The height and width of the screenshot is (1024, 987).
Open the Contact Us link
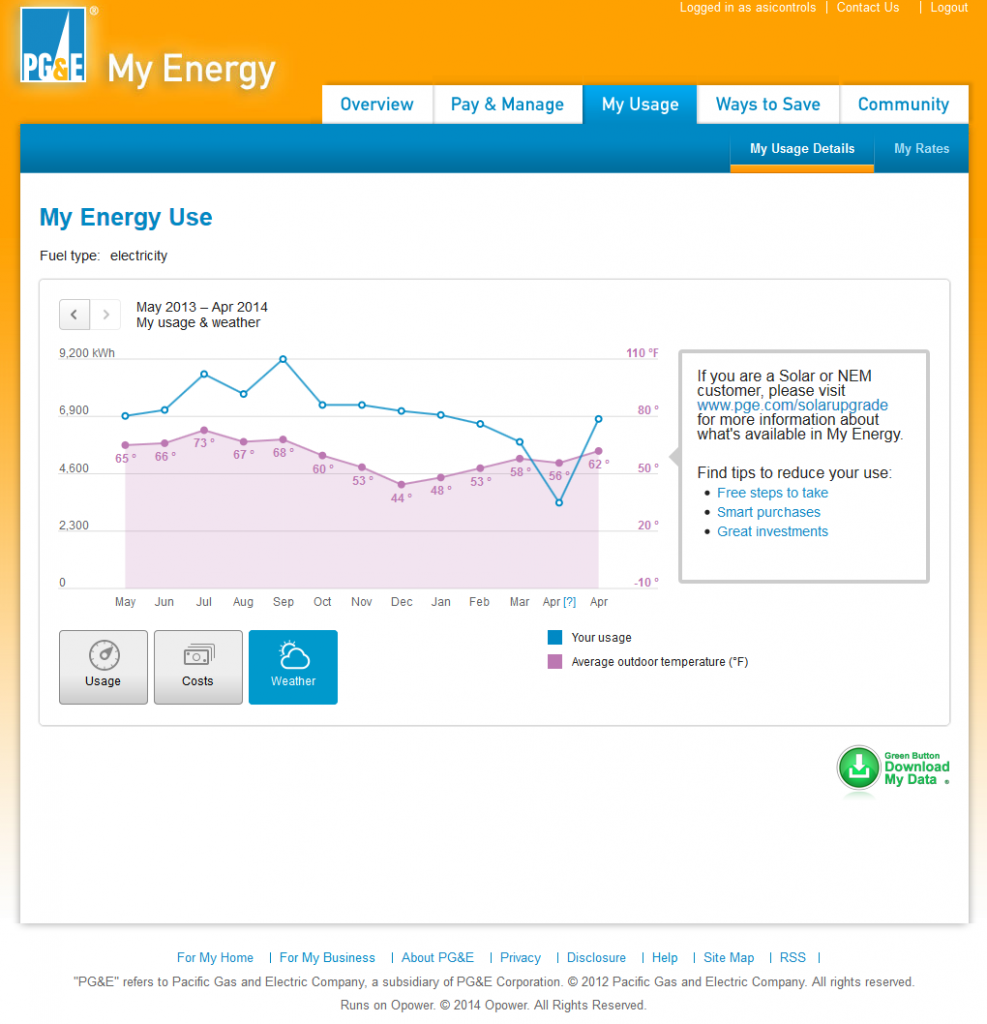867,8
